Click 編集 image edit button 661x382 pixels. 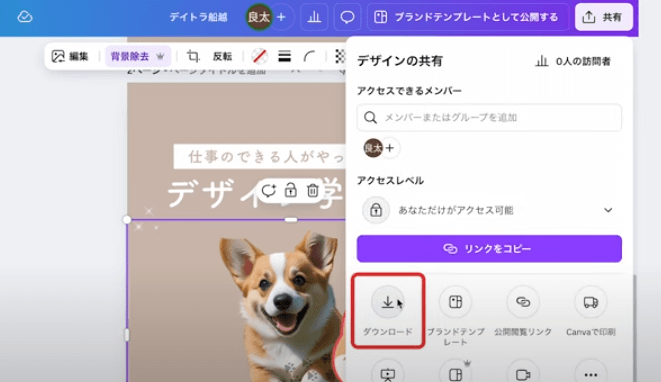coord(70,56)
